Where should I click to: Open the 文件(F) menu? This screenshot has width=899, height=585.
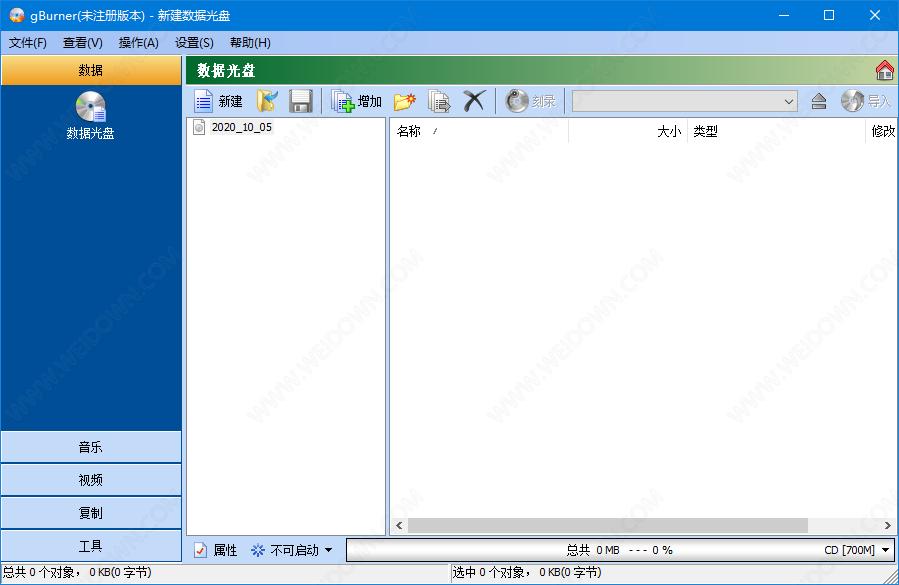point(28,43)
